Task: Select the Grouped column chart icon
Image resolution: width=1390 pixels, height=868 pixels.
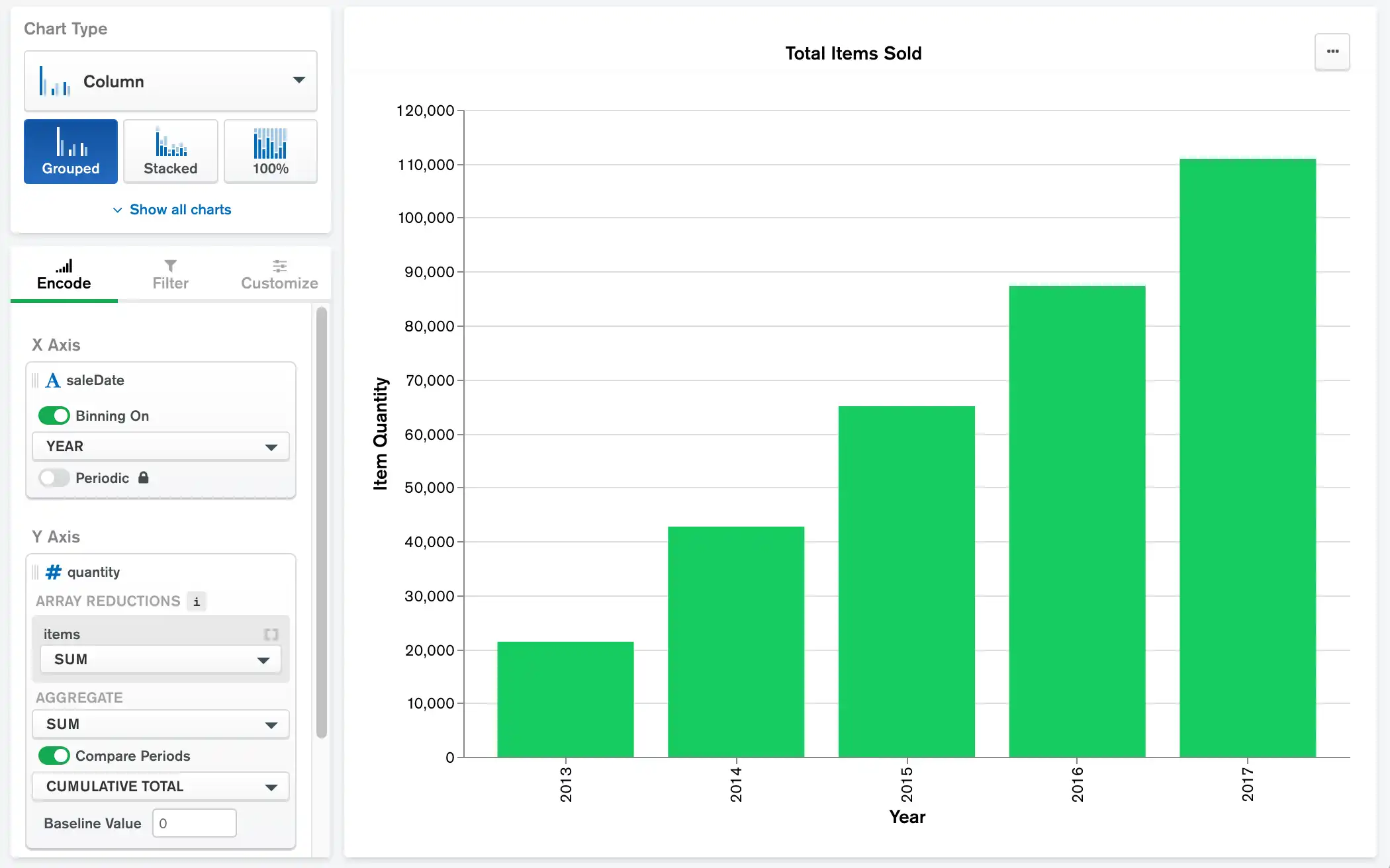Action: [70, 151]
